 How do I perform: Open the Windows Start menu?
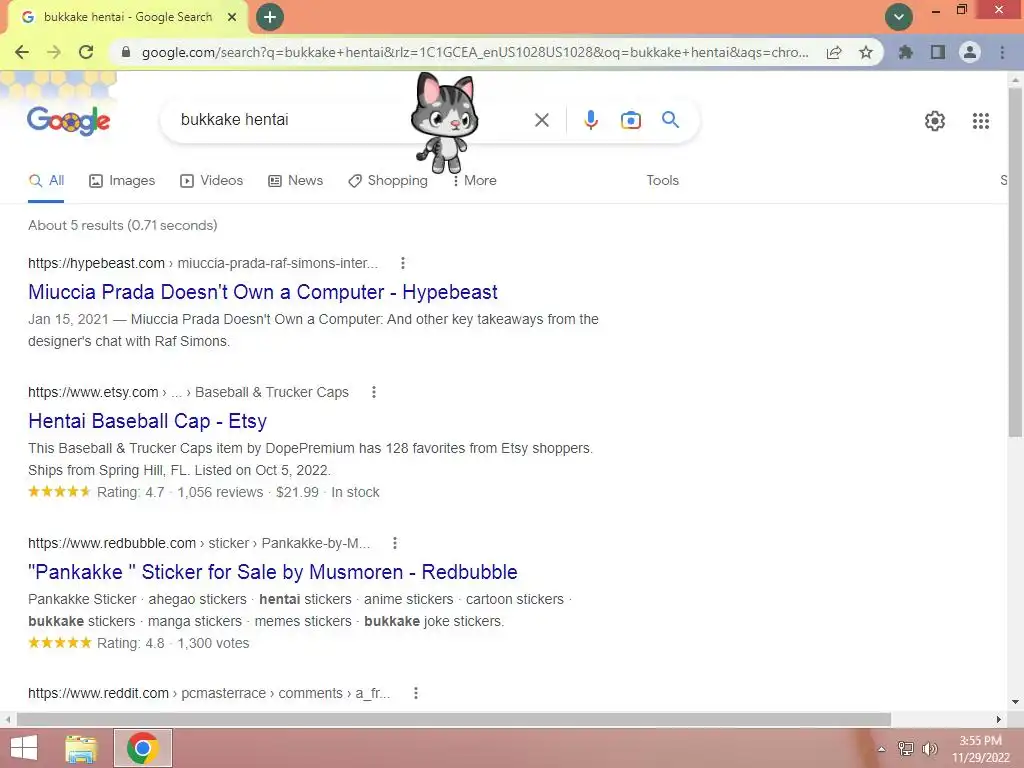25,748
